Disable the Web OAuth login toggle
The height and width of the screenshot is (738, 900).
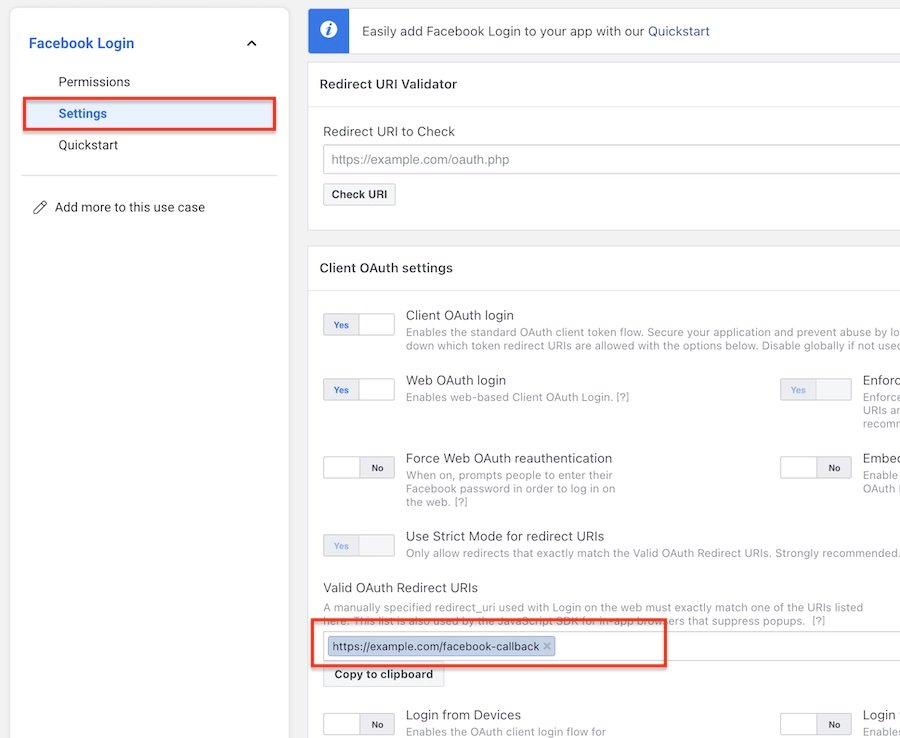pyautogui.click(x=359, y=390)
